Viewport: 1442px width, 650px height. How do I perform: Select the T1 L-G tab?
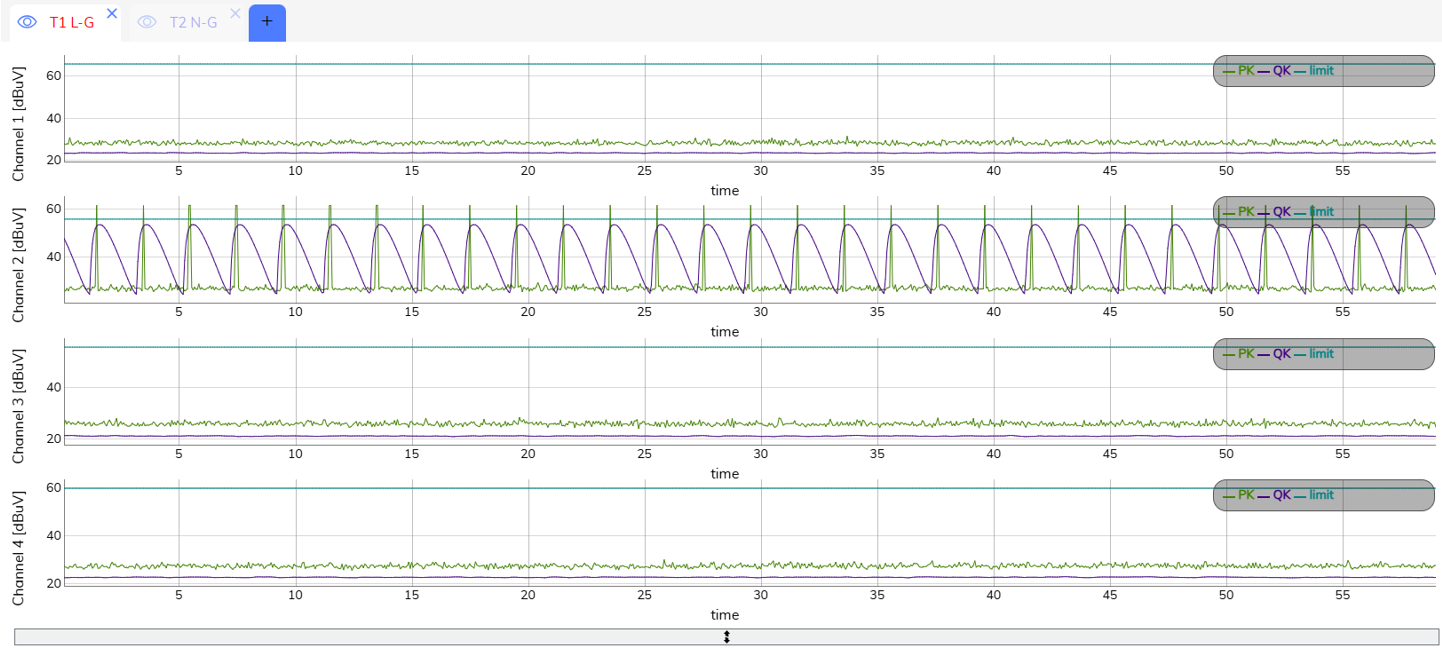70,21
